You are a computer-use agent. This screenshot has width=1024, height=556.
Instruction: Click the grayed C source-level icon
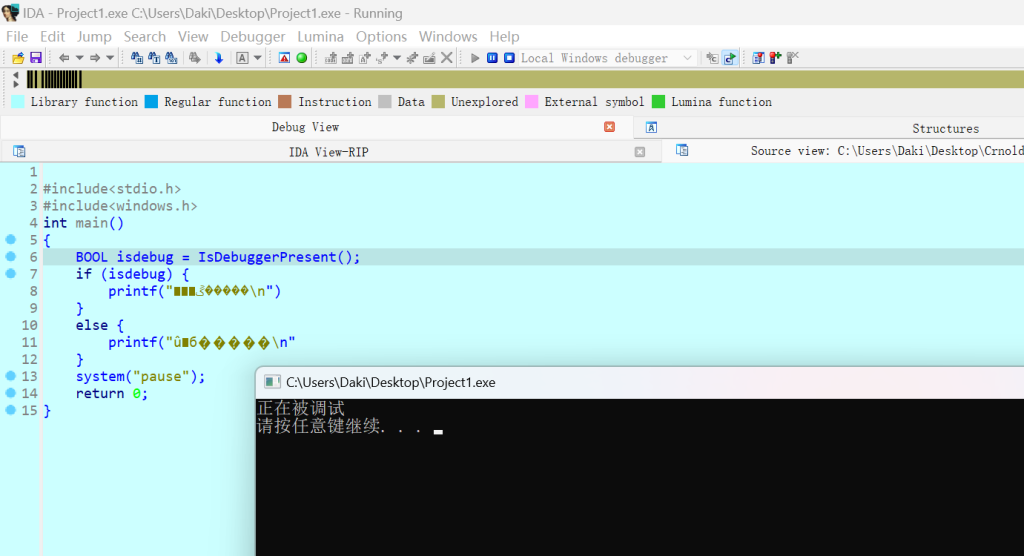click(x=712, y=58)
